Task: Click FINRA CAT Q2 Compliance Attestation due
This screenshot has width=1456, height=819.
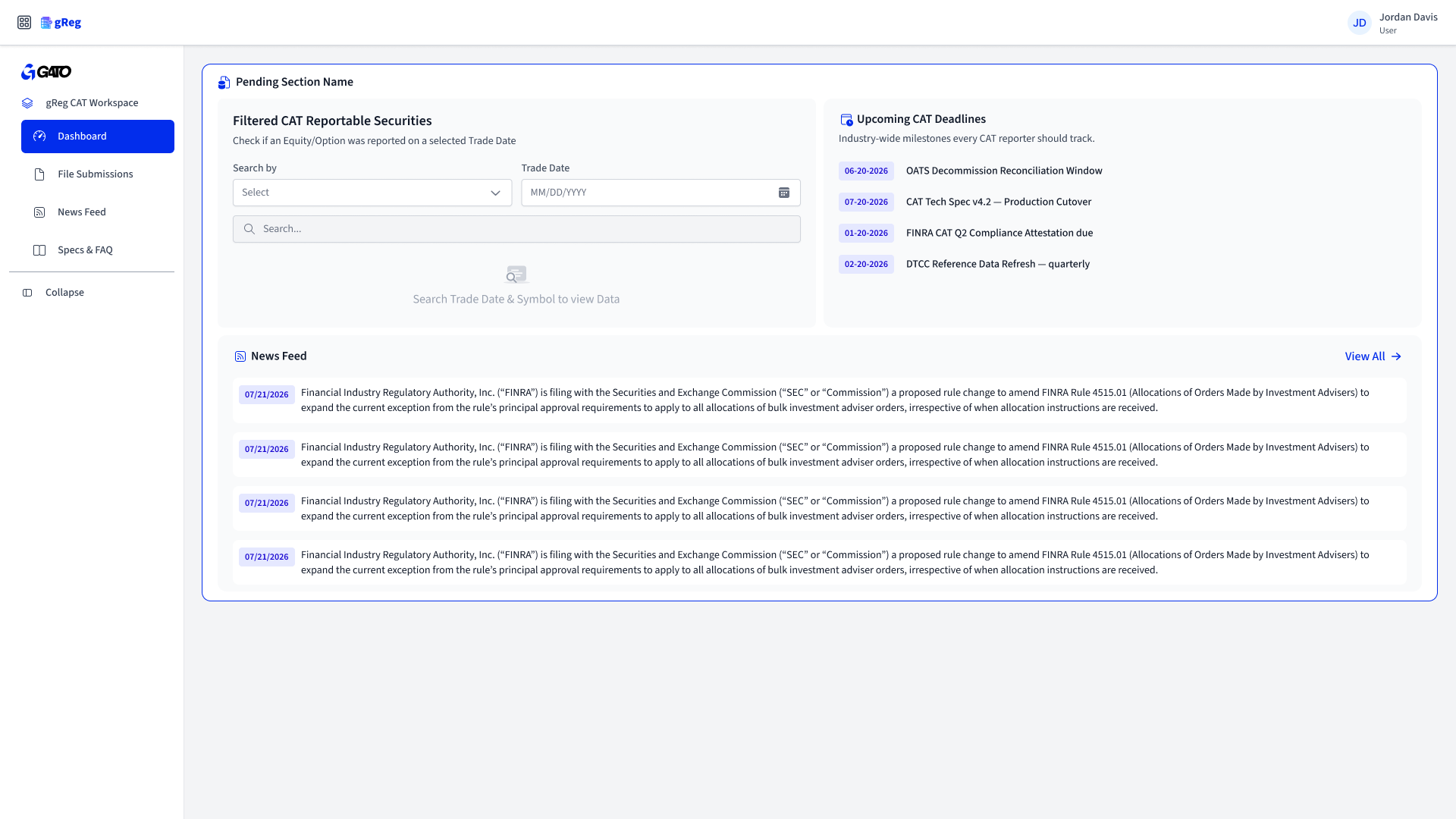Action: point(999,234)
